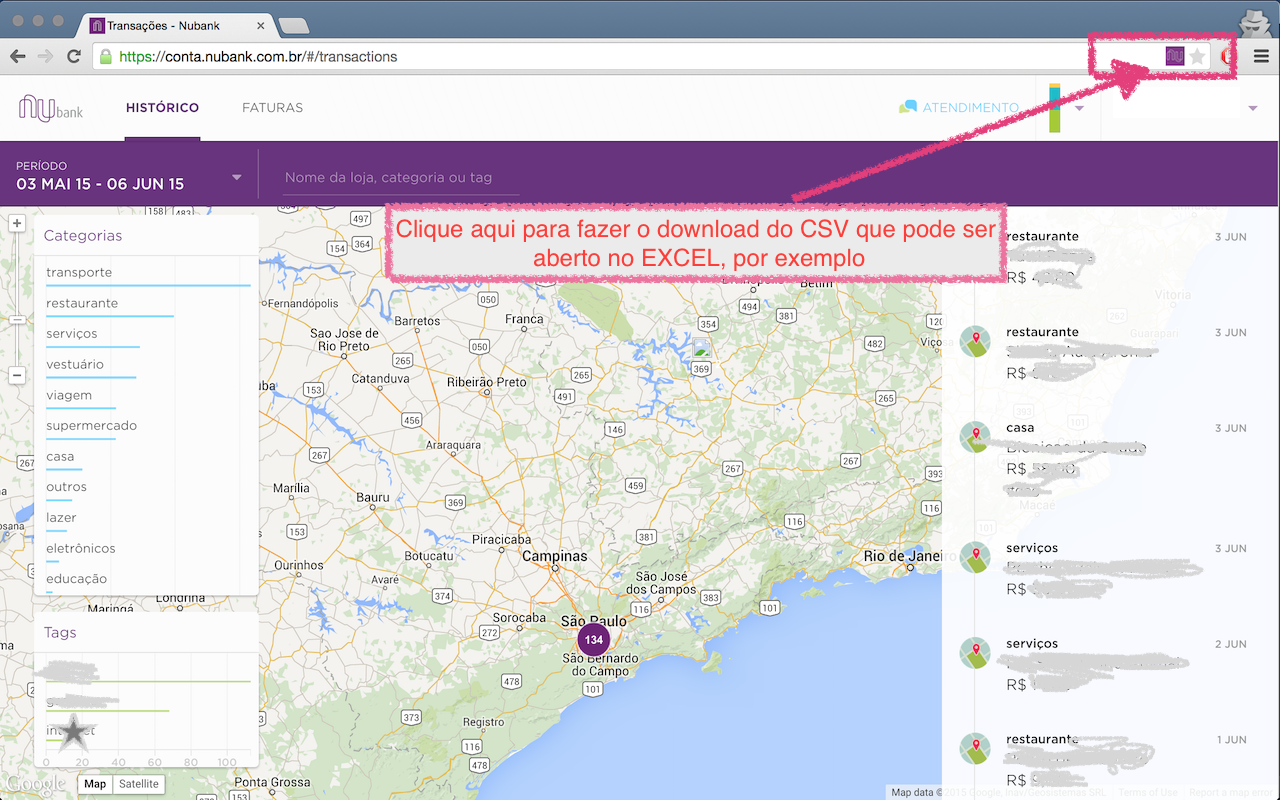
Task: Click the 1 JUN restaurante transaction icon
Action: [x=974, y=749]
